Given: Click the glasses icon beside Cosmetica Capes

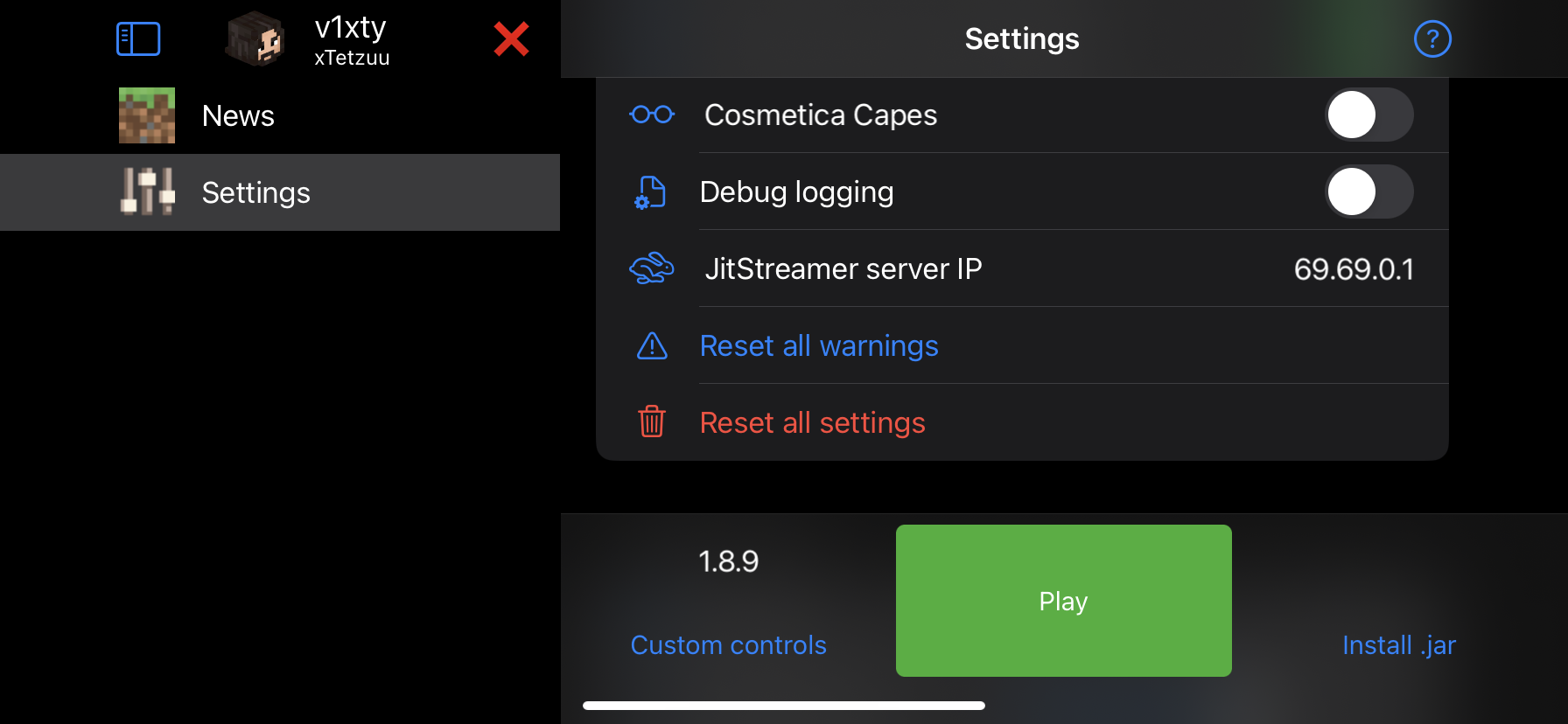Looking at the screenshot, I should (x=652, y=114).
